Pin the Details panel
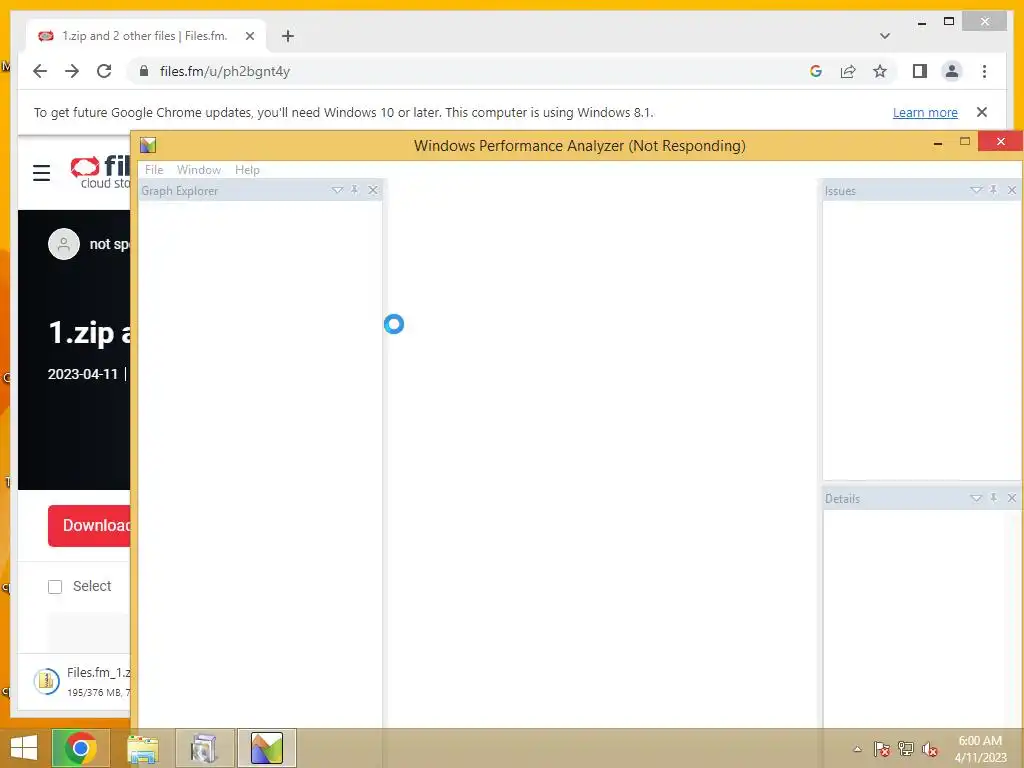The image size is (1024, 768). [x=993, y=498]
